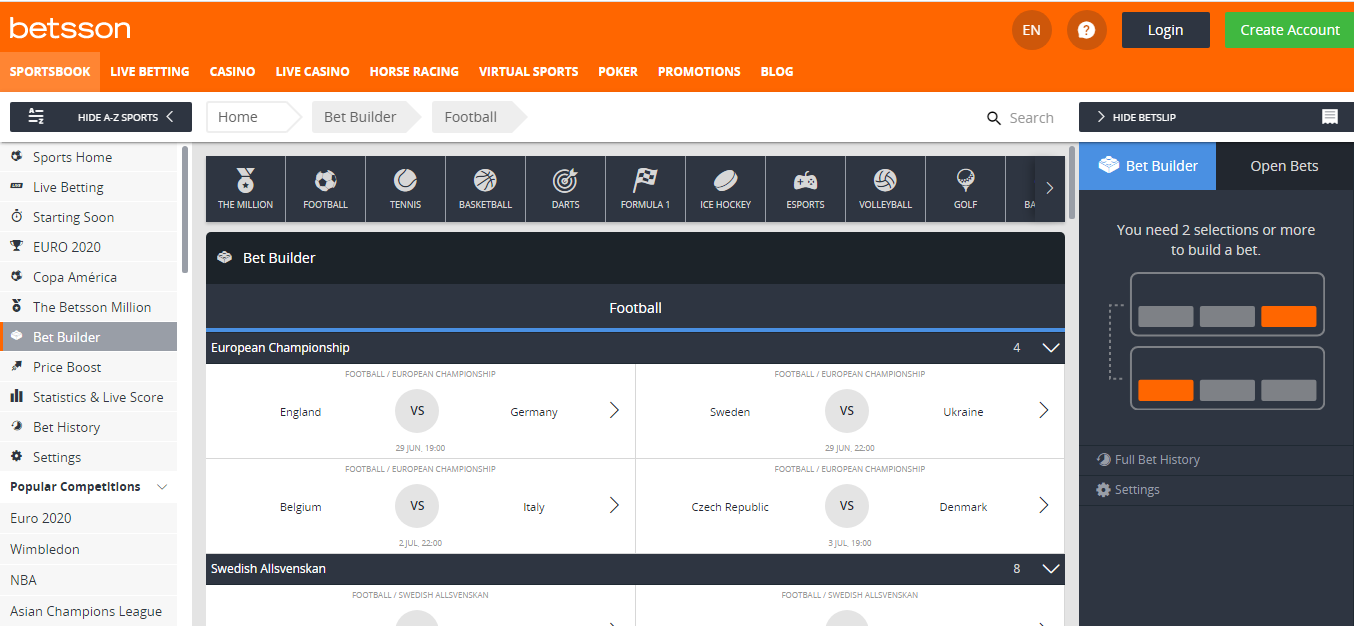Click the Bet Builder breadcrumb
Image resolution: width=1354 pixels, height=626 pixels.
(x=363, y=117)
